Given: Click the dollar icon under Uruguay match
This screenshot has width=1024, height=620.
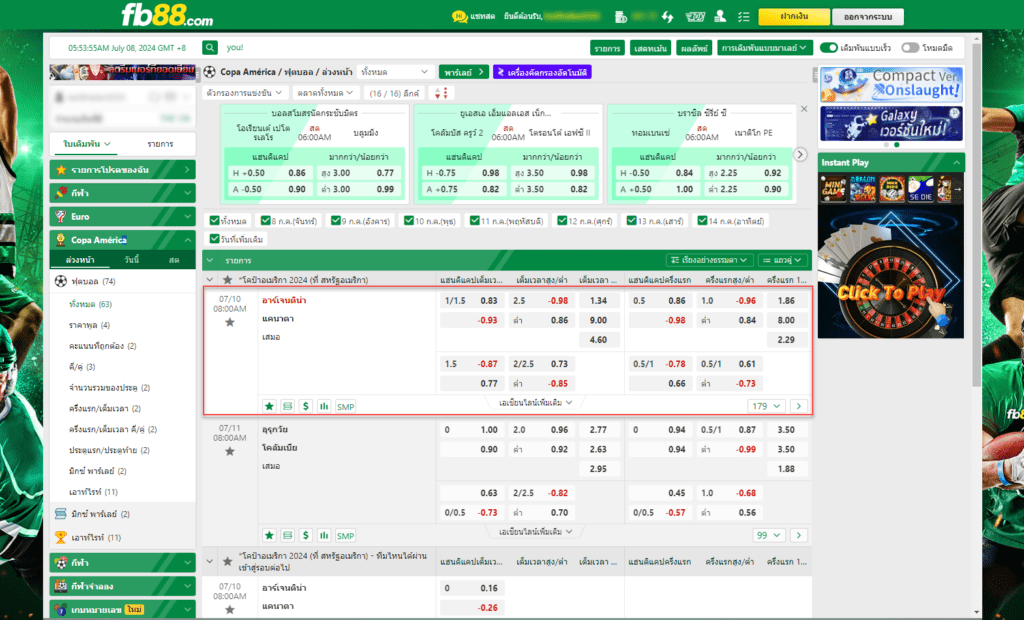Looking at the screenshot, I should 306,536.
